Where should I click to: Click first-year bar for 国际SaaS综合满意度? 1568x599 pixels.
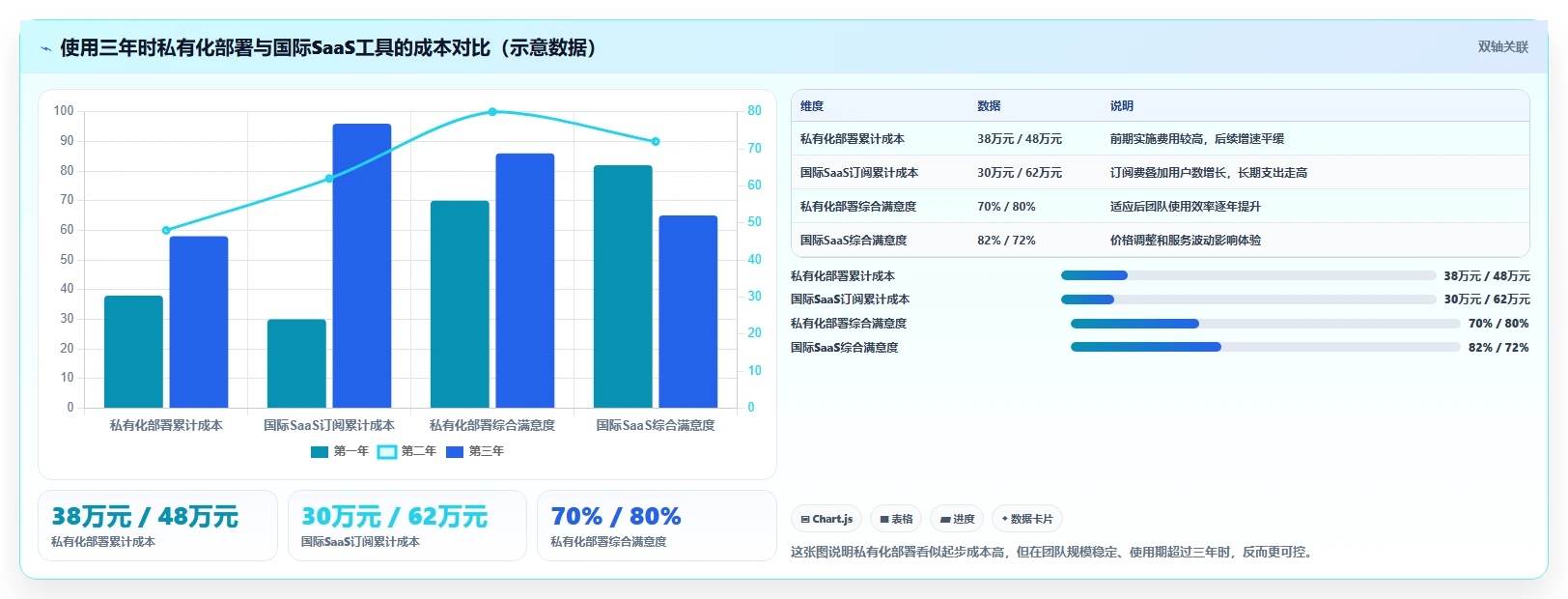(623, 286)
